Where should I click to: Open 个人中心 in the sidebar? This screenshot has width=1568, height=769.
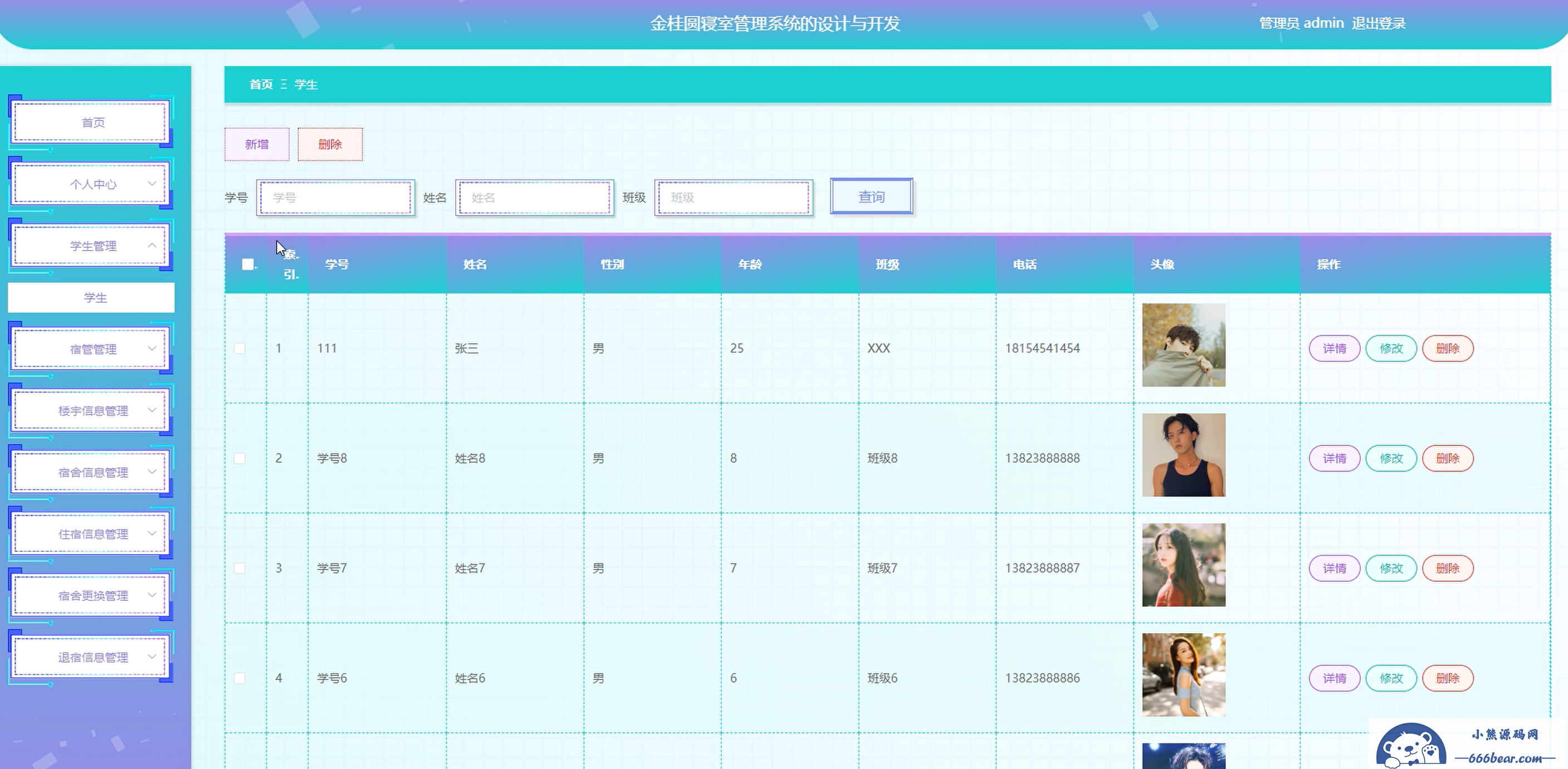point(91,184)
